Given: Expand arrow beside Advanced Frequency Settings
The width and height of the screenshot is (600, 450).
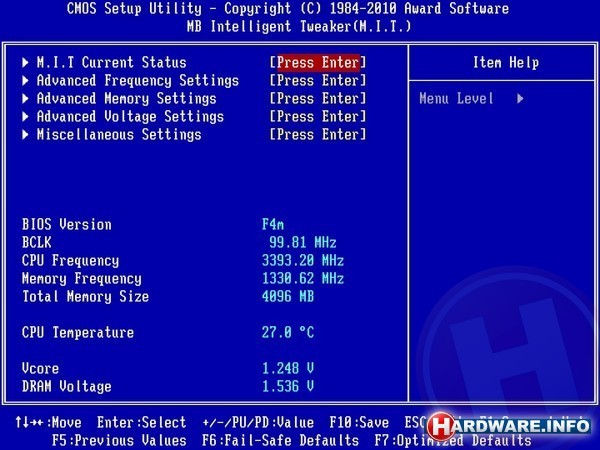Looking at the screenshot, I should click(x=25, y=80).
